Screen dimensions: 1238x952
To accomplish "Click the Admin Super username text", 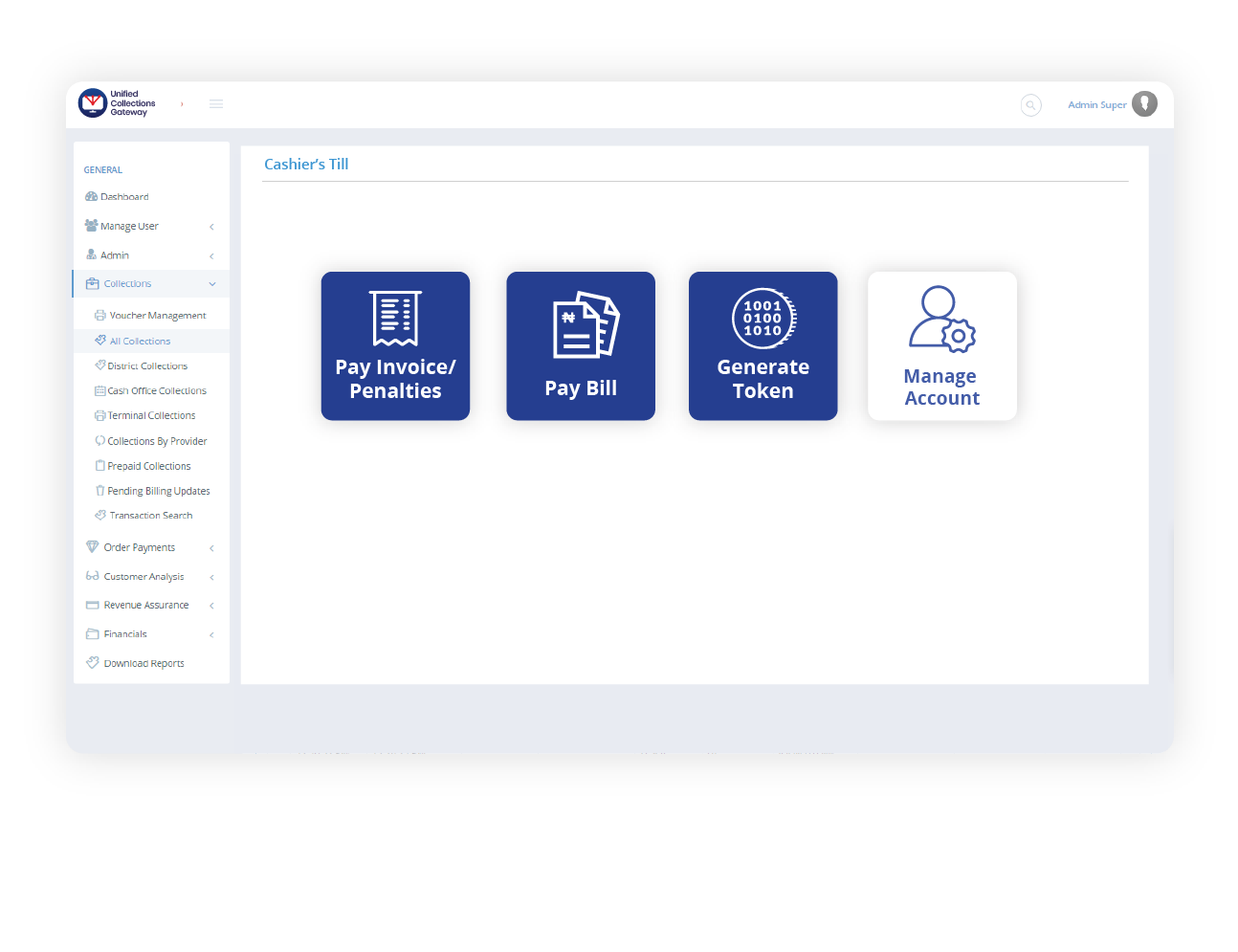I will 1096,105.
